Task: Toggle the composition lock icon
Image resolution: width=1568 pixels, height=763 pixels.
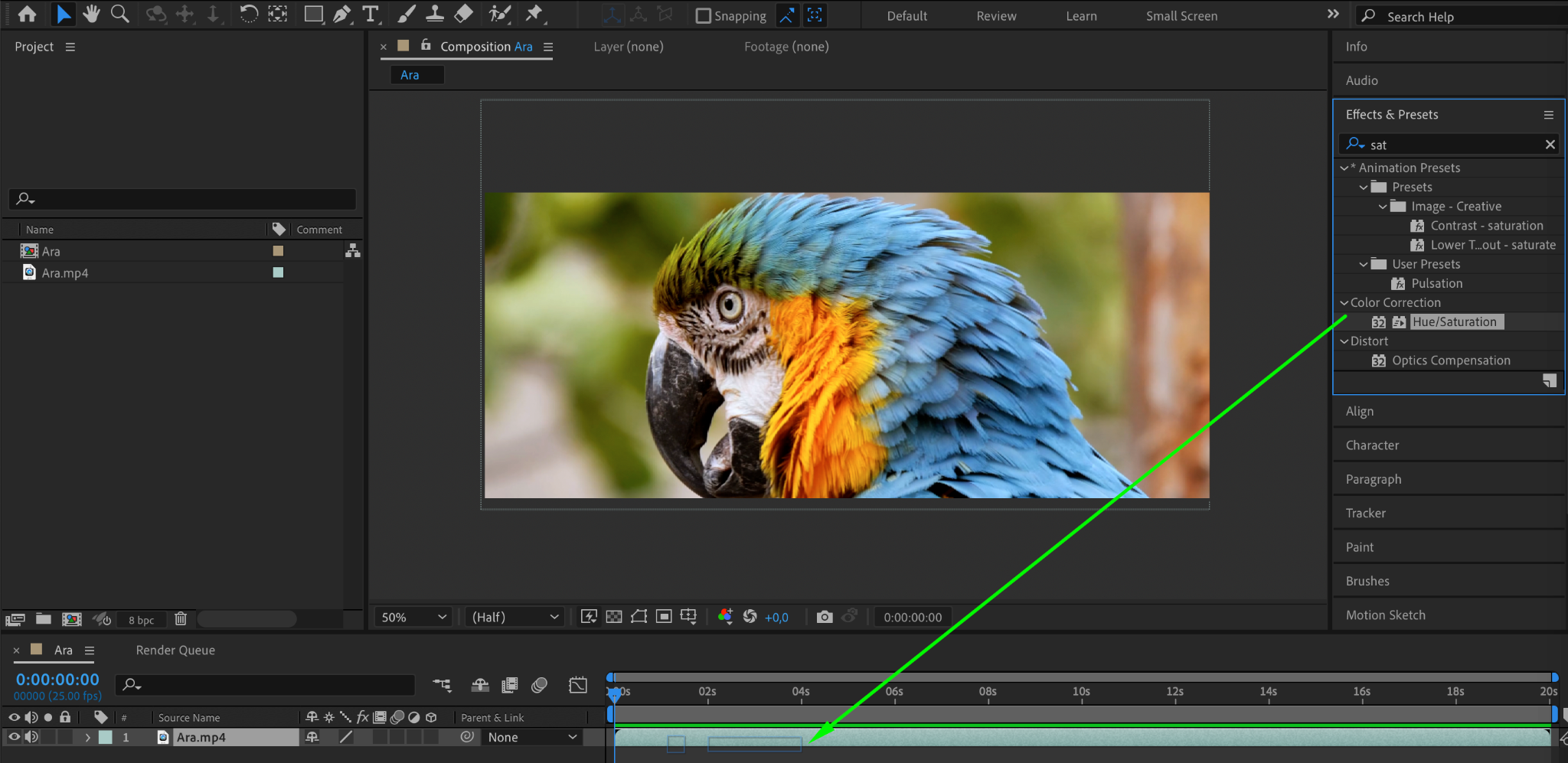Action: click(426, 46)
